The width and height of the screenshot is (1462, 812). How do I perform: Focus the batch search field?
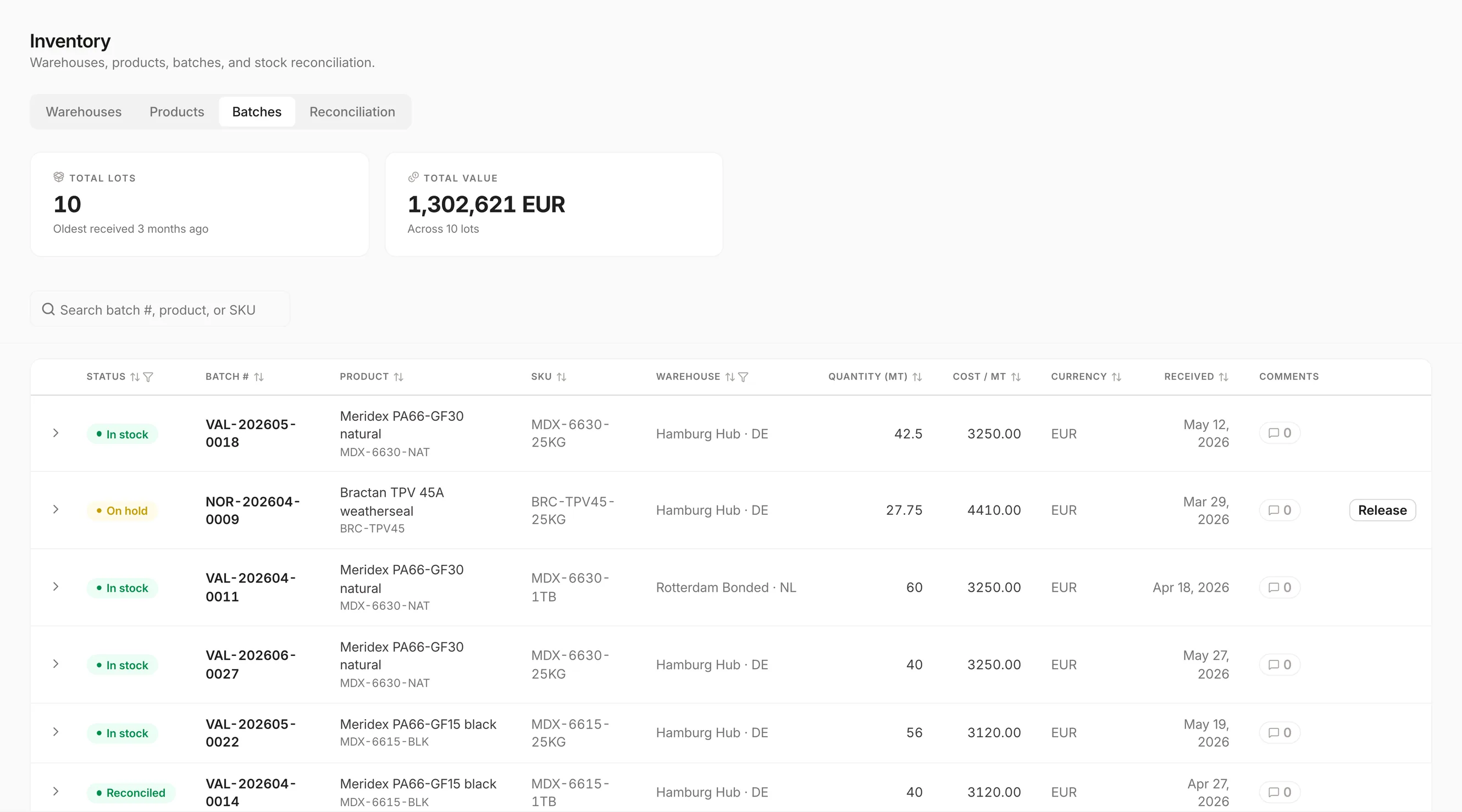pos(160,309)
